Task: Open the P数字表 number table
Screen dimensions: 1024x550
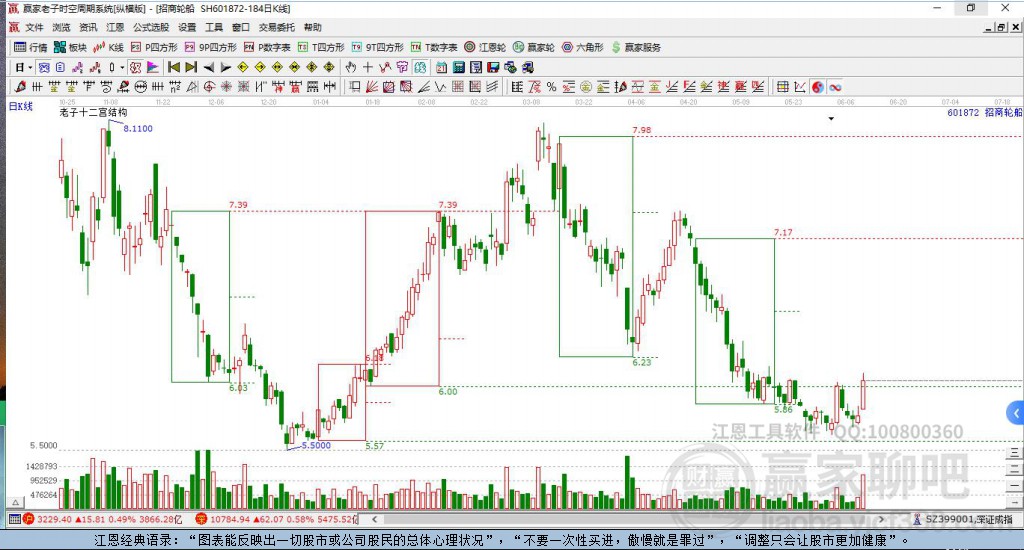Action: coord(267,47)
